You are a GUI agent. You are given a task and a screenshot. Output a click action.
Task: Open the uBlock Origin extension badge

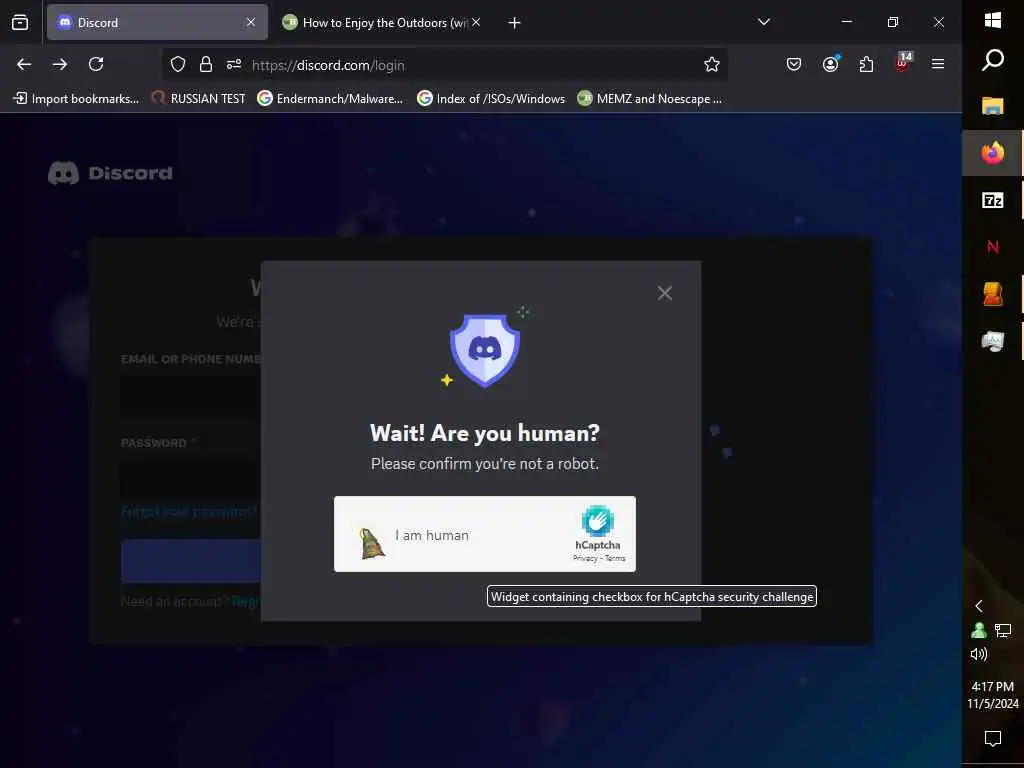point(903,63)
